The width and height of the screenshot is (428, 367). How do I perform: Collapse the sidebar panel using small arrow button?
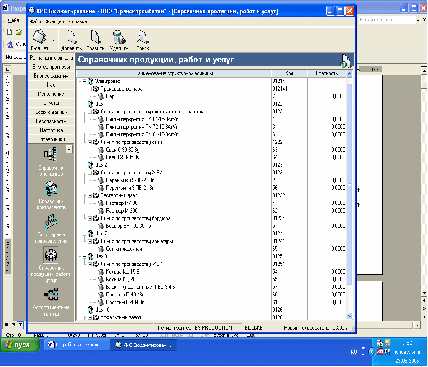point(69,149)
